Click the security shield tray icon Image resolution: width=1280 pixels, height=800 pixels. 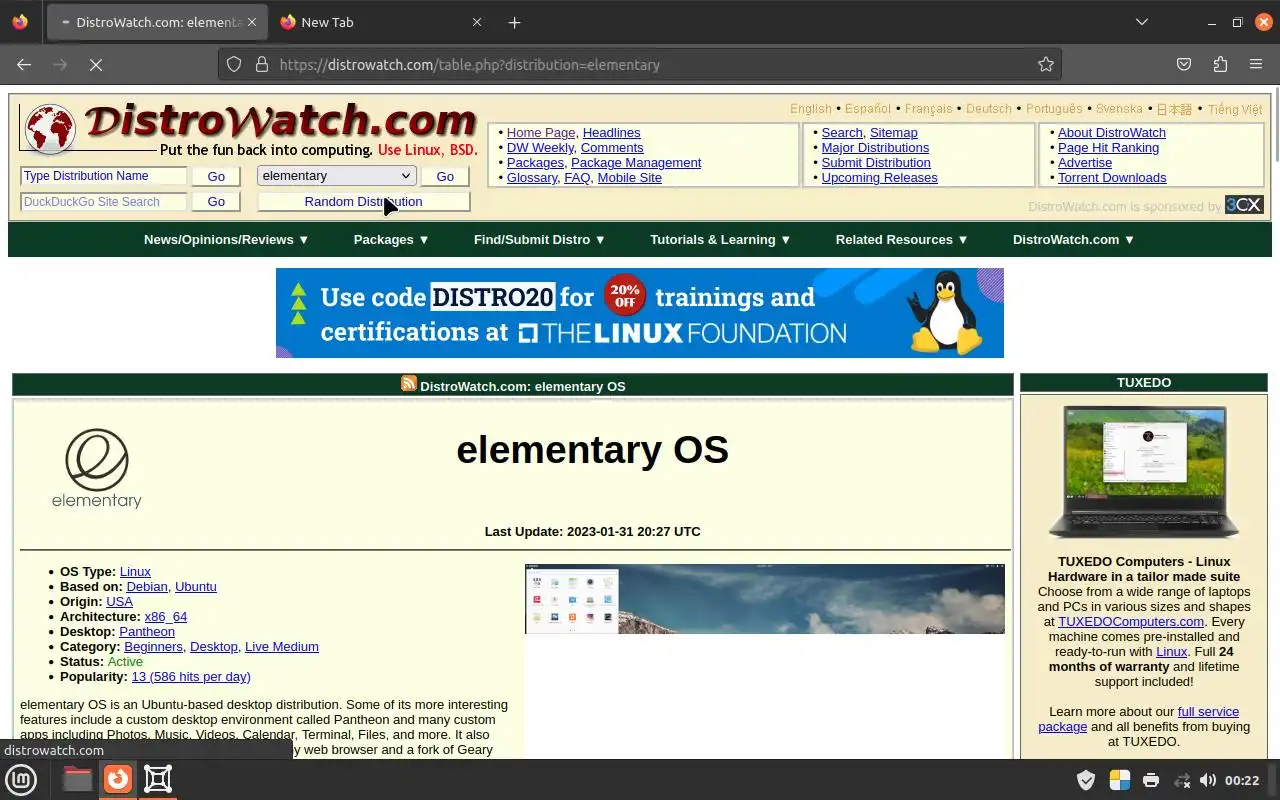point(1085,780)
